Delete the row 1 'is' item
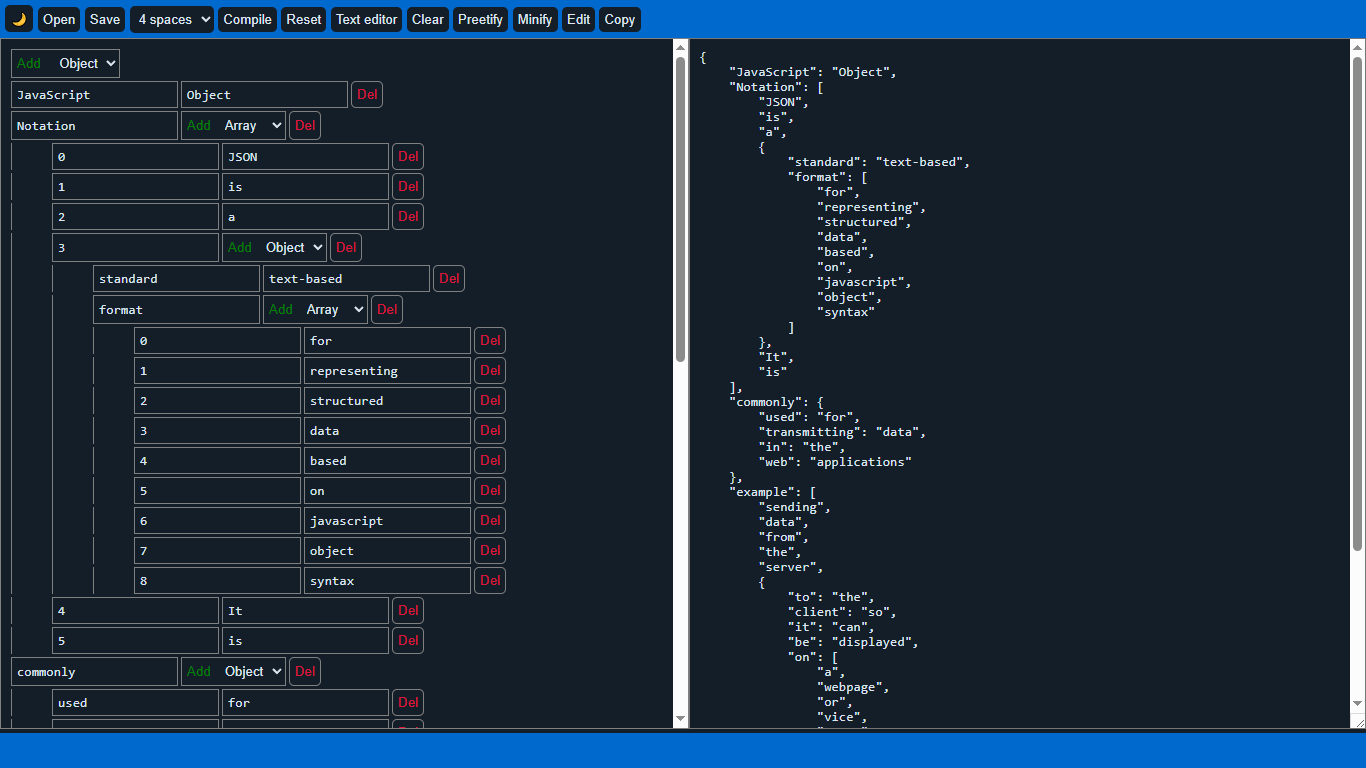Viewport: 1366px width, 768px height. 408,187
